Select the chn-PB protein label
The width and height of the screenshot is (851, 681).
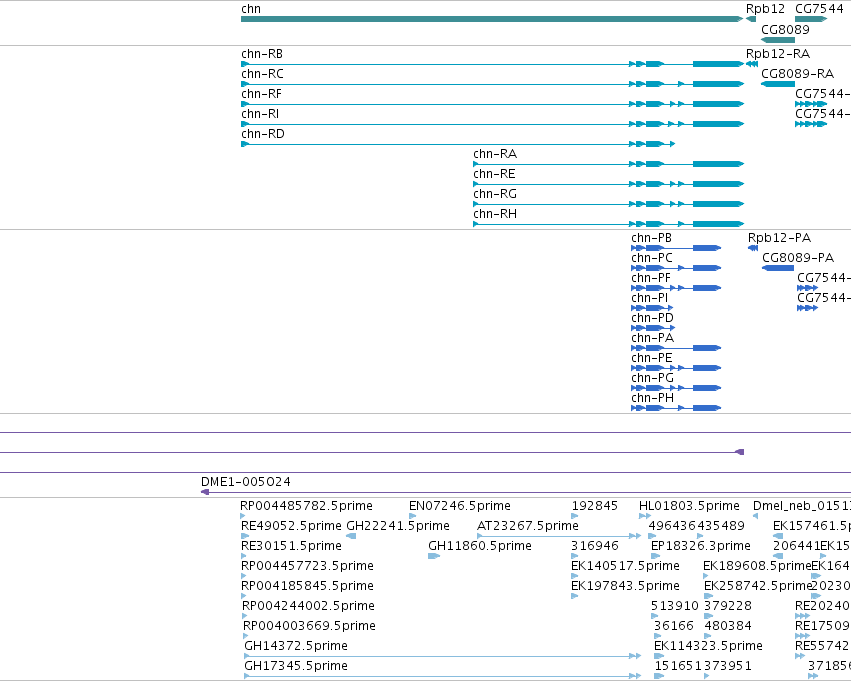pyautogui.click(x=651, y=238)
